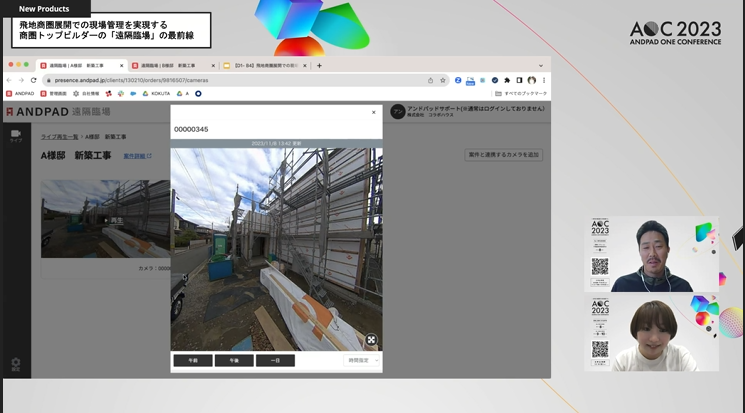The height and width of the screenshot is (413, 745).
Task: Close the 【D1-B4】 slides tab
Action: click(x=305, y=66)
